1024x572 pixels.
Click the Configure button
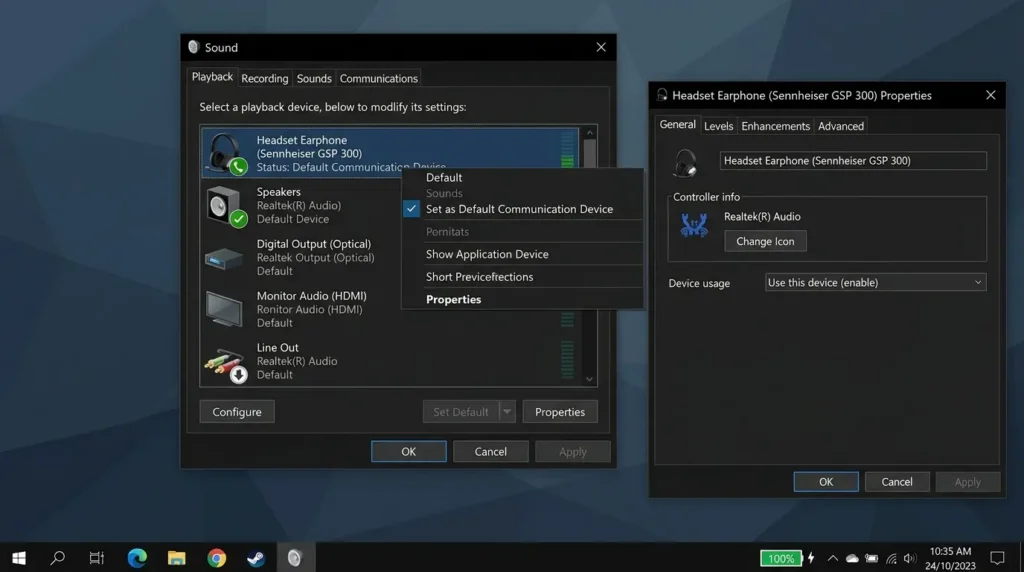(237, 412)
